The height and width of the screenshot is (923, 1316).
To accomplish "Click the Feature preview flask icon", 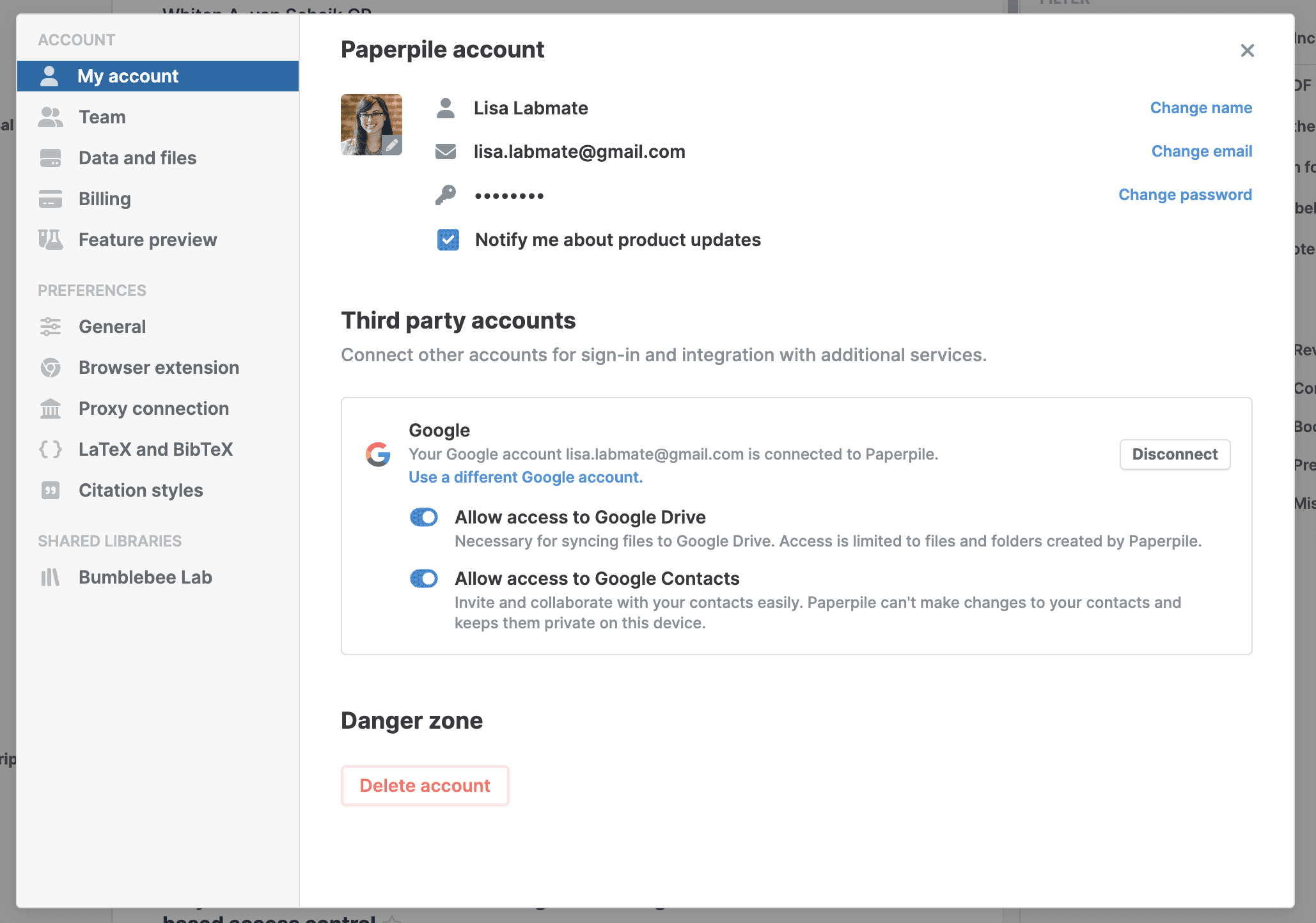I will (x=51, y=240).
